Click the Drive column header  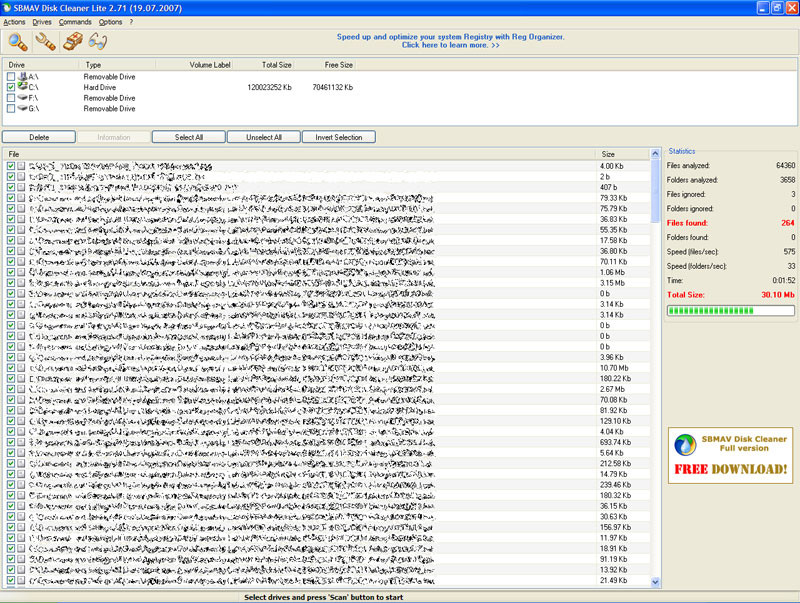(x=41, y=65)
